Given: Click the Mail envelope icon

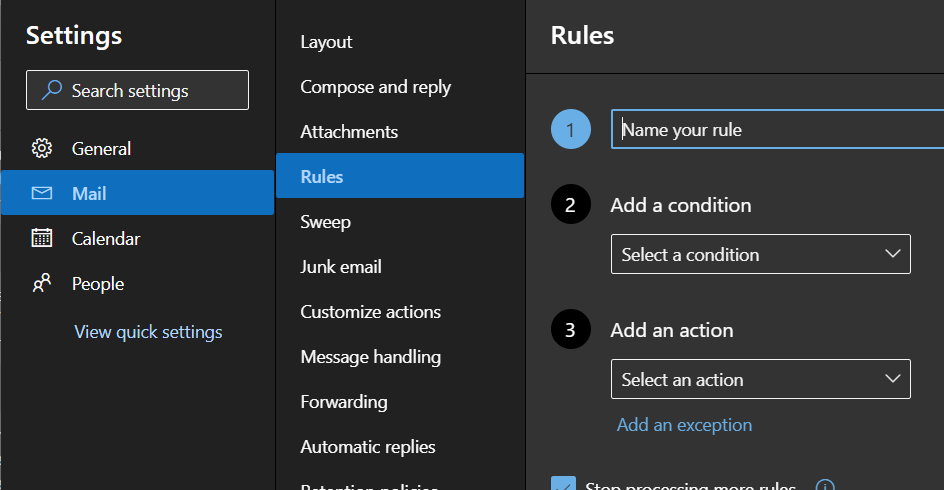Looking at the screenshot, I should click(x=42, y=193).
